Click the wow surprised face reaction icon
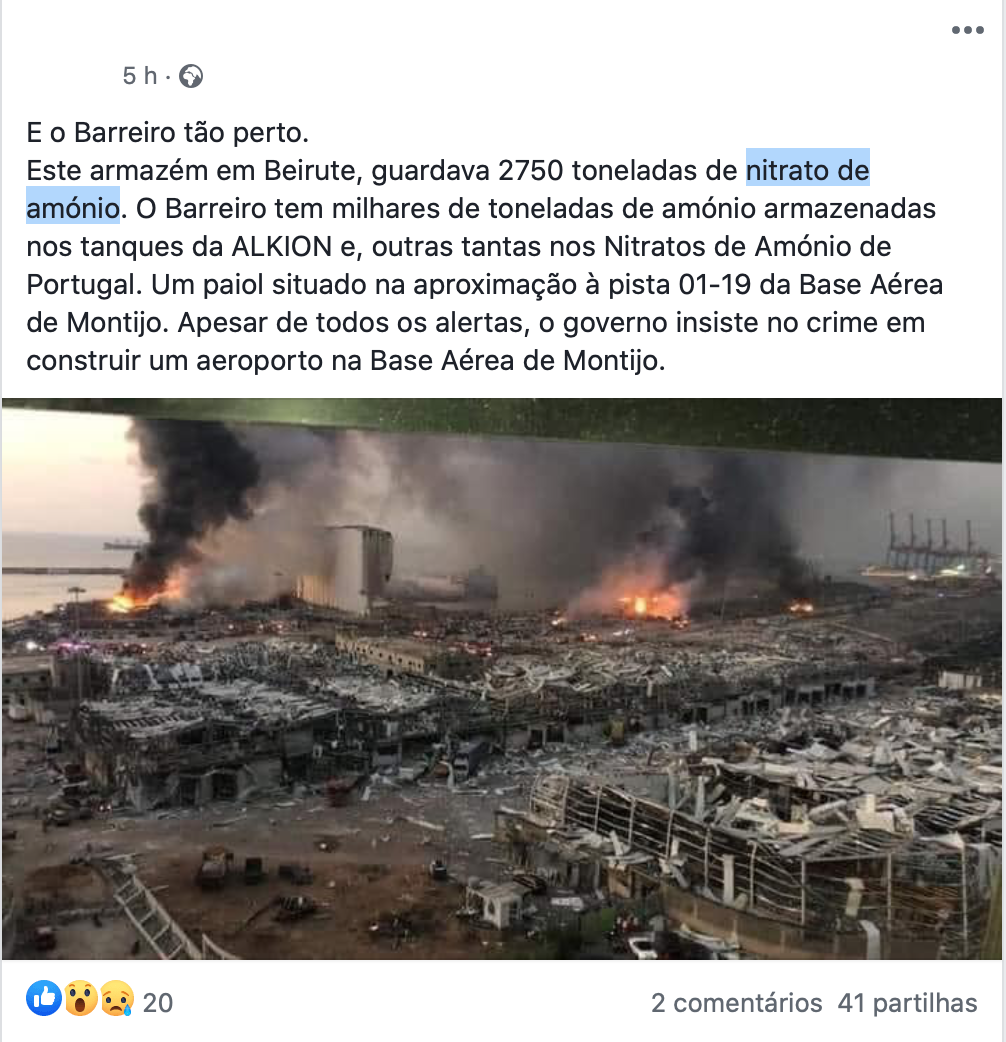 coord(80,998)
